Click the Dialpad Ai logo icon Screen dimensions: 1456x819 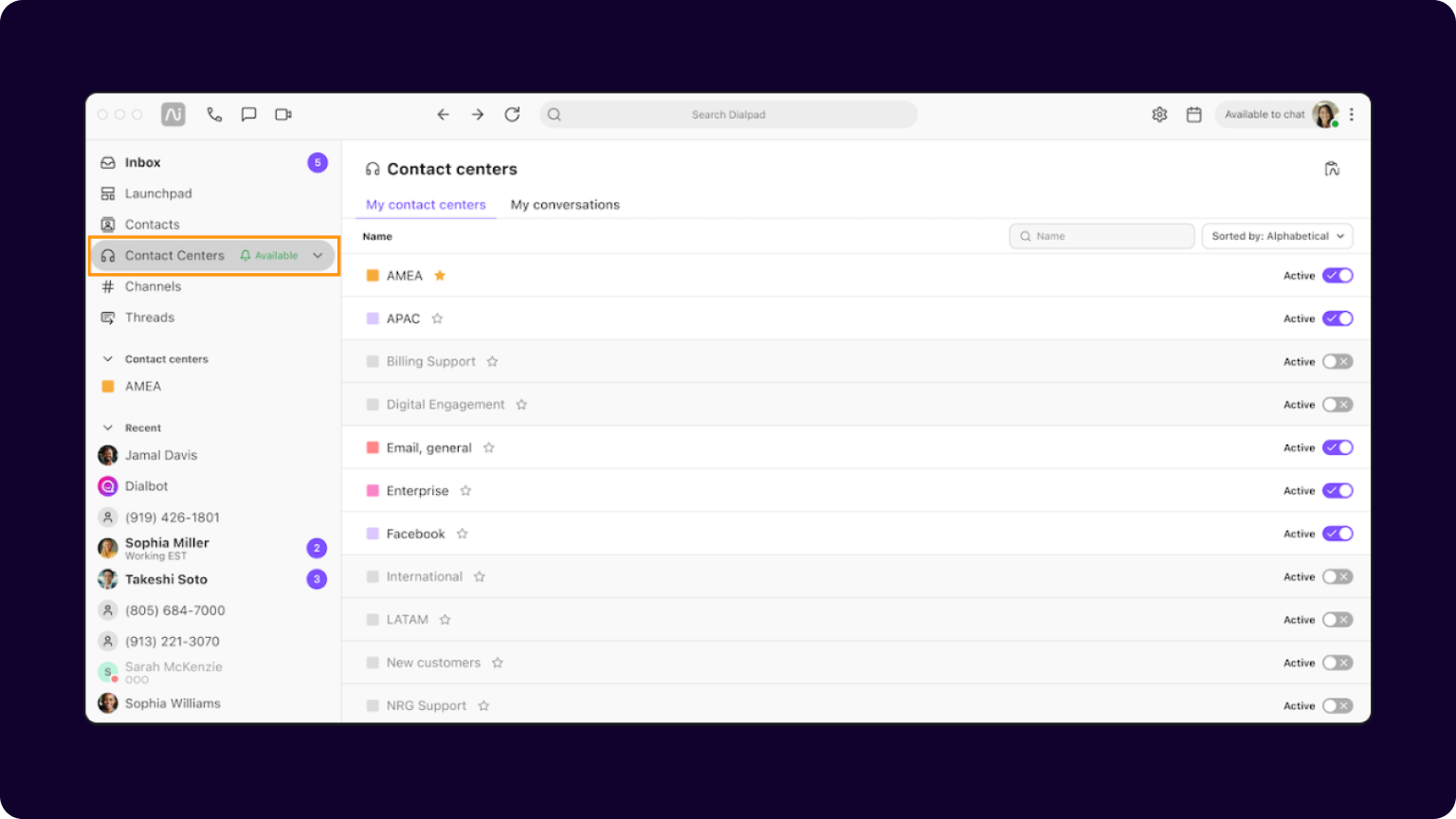tap(173, 114)
